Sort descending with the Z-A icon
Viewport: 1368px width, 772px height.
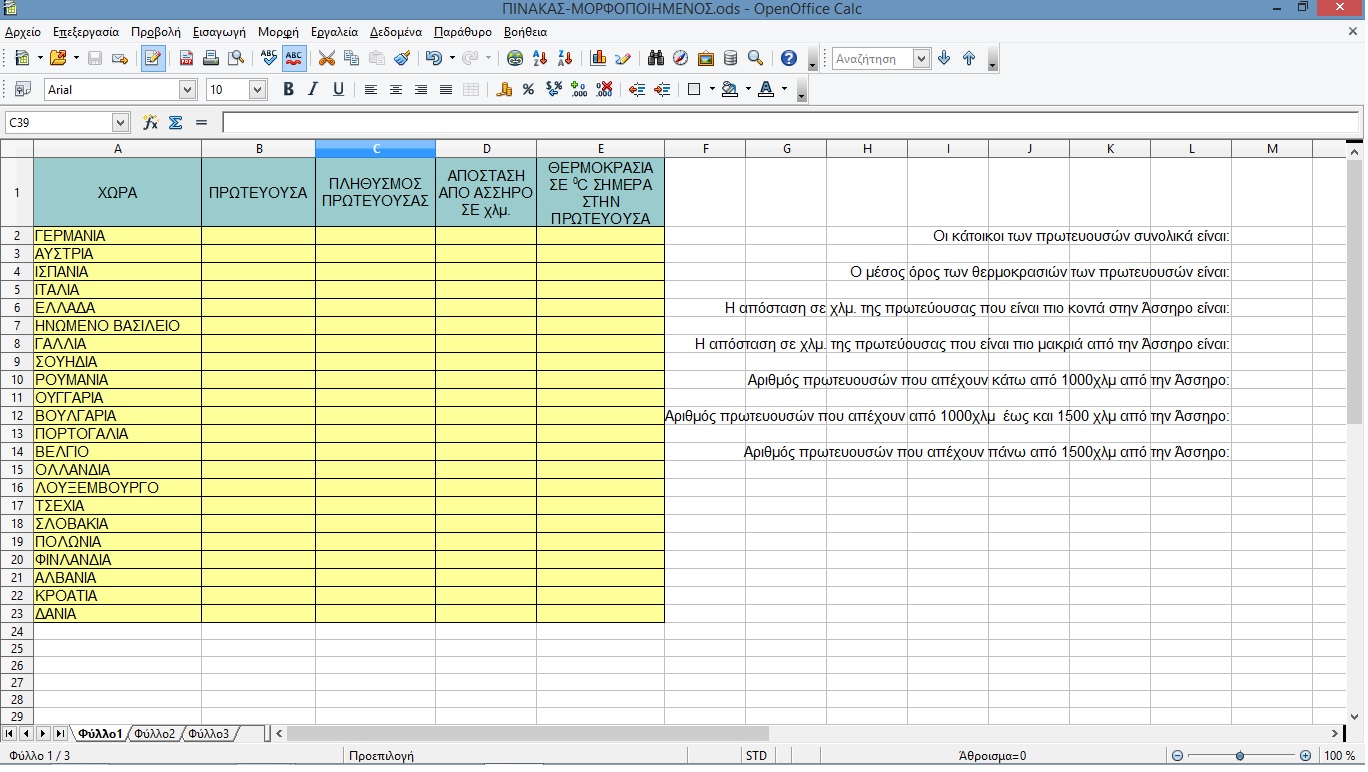[565, 58]
